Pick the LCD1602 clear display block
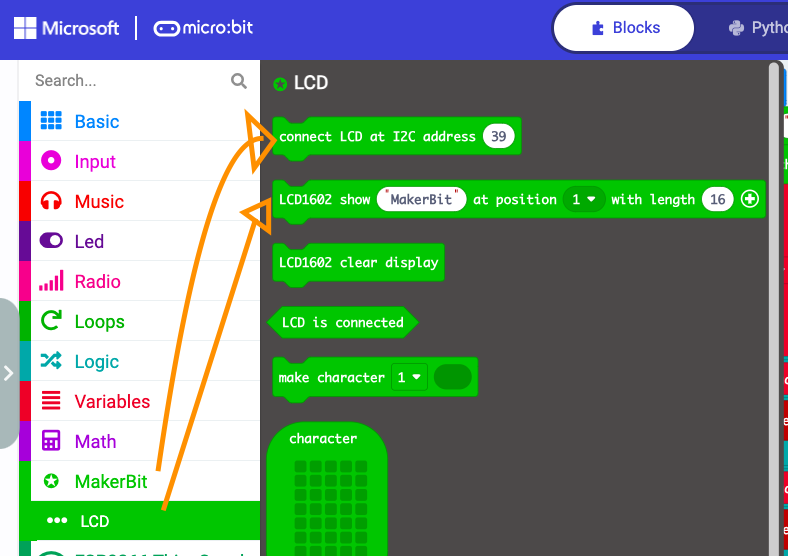The width and height of the screenshot is (788, 556). (358, 263)
